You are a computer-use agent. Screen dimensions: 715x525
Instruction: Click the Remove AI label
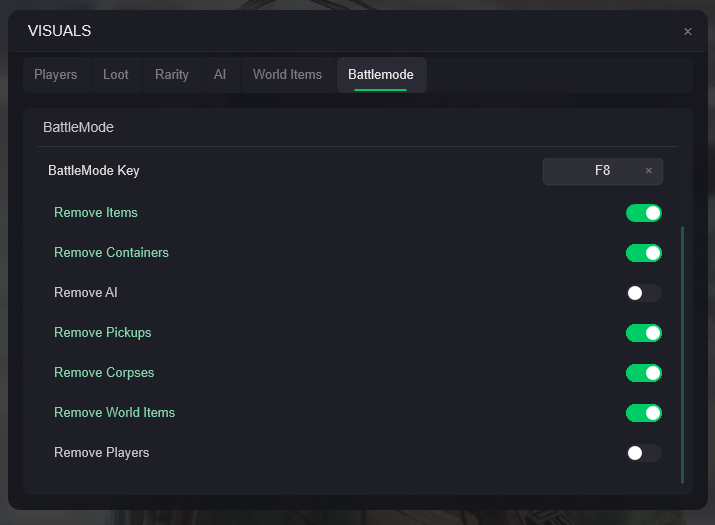tap(86, 293)
